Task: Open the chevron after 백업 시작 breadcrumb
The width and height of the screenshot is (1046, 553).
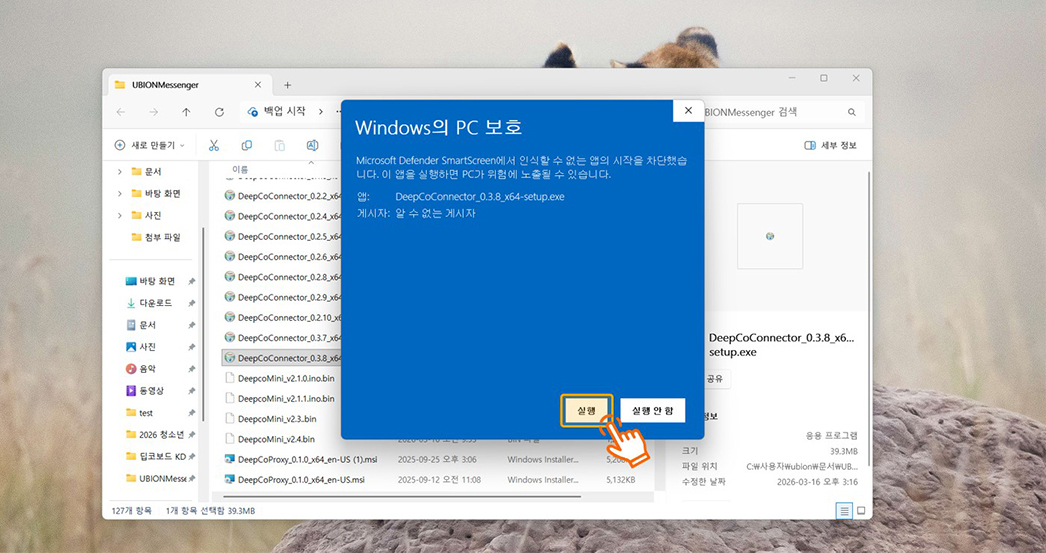Action: tap(320, 112)
